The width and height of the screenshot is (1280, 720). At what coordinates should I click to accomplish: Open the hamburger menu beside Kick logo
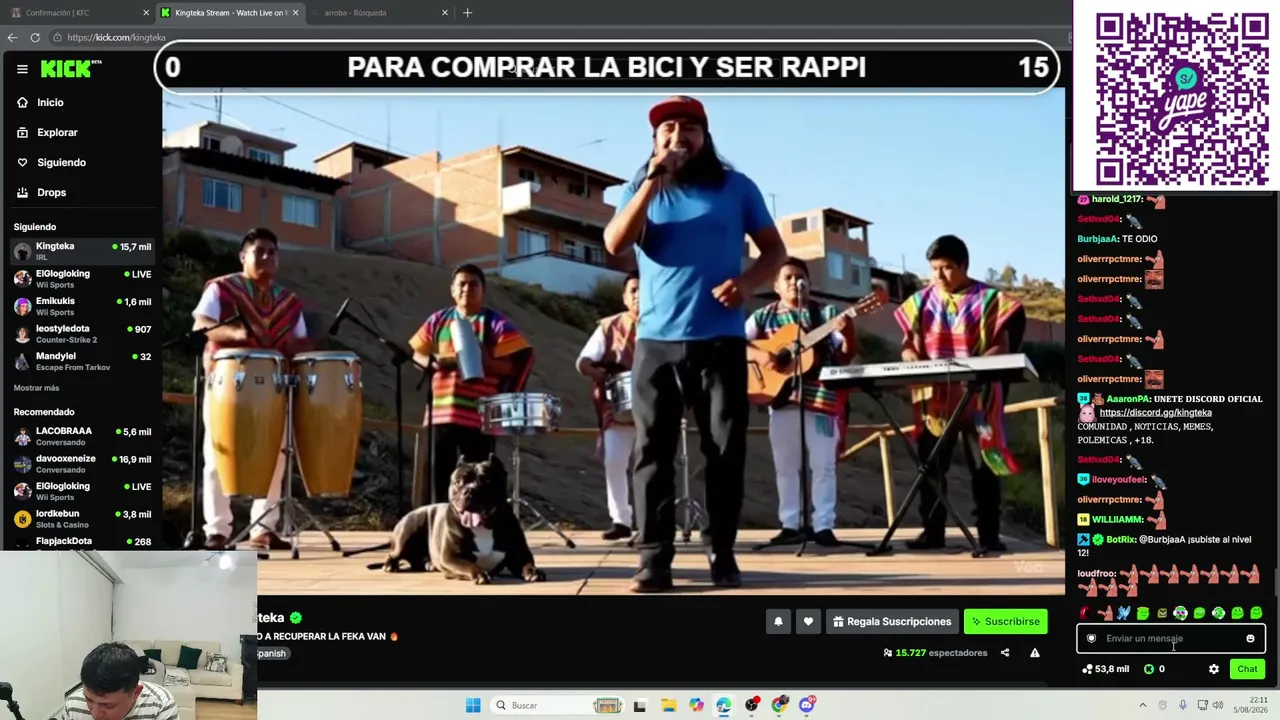pos(22,69)
